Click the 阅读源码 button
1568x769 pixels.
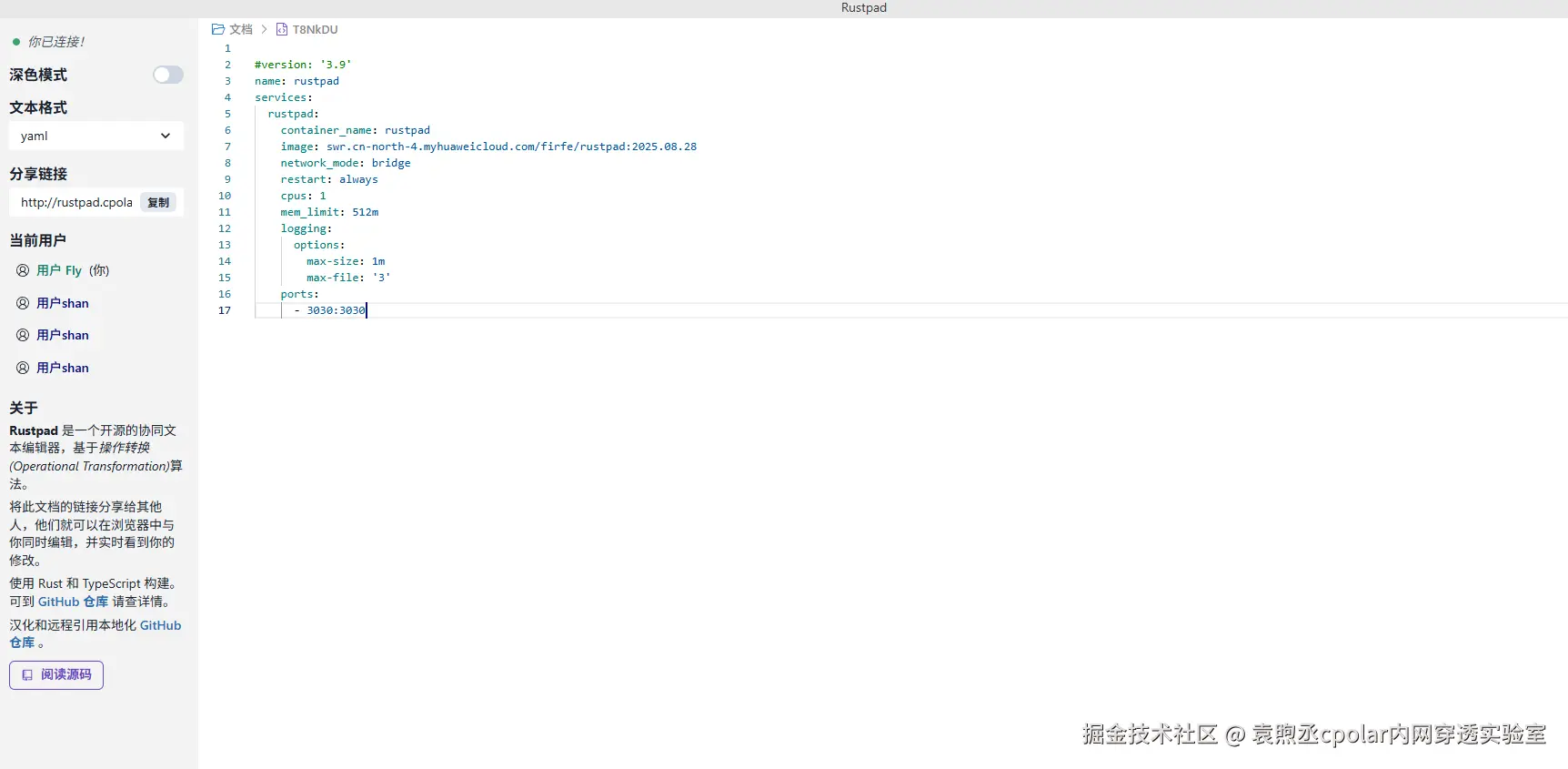56,675
